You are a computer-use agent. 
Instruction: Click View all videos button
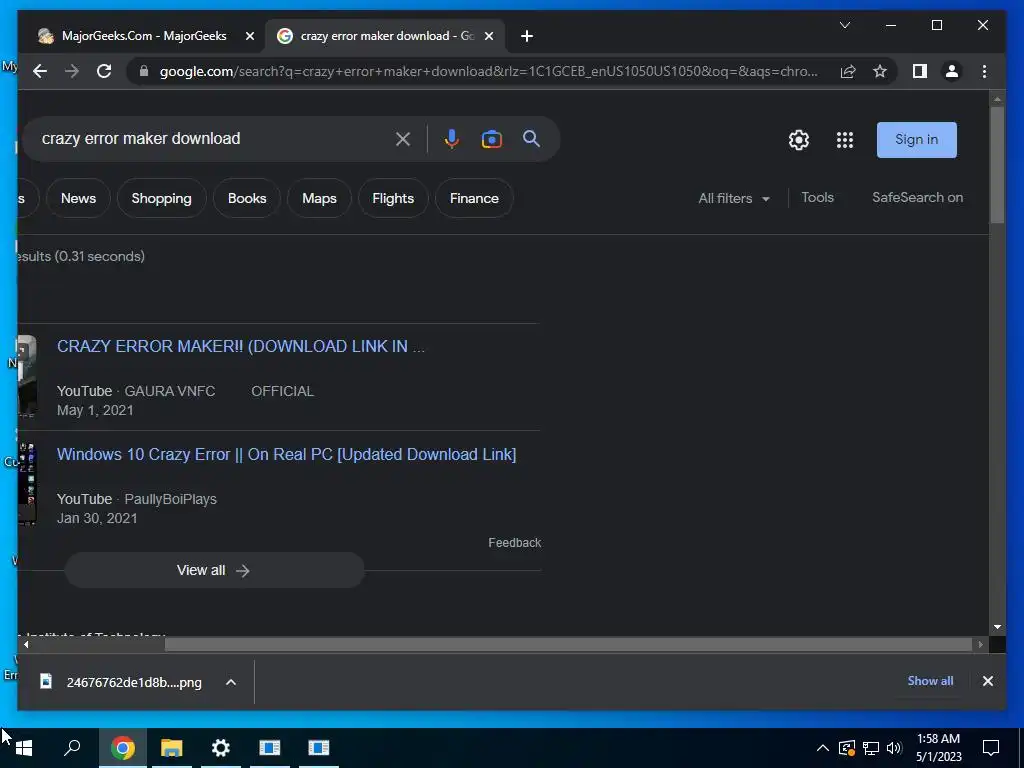pos(214,570)
